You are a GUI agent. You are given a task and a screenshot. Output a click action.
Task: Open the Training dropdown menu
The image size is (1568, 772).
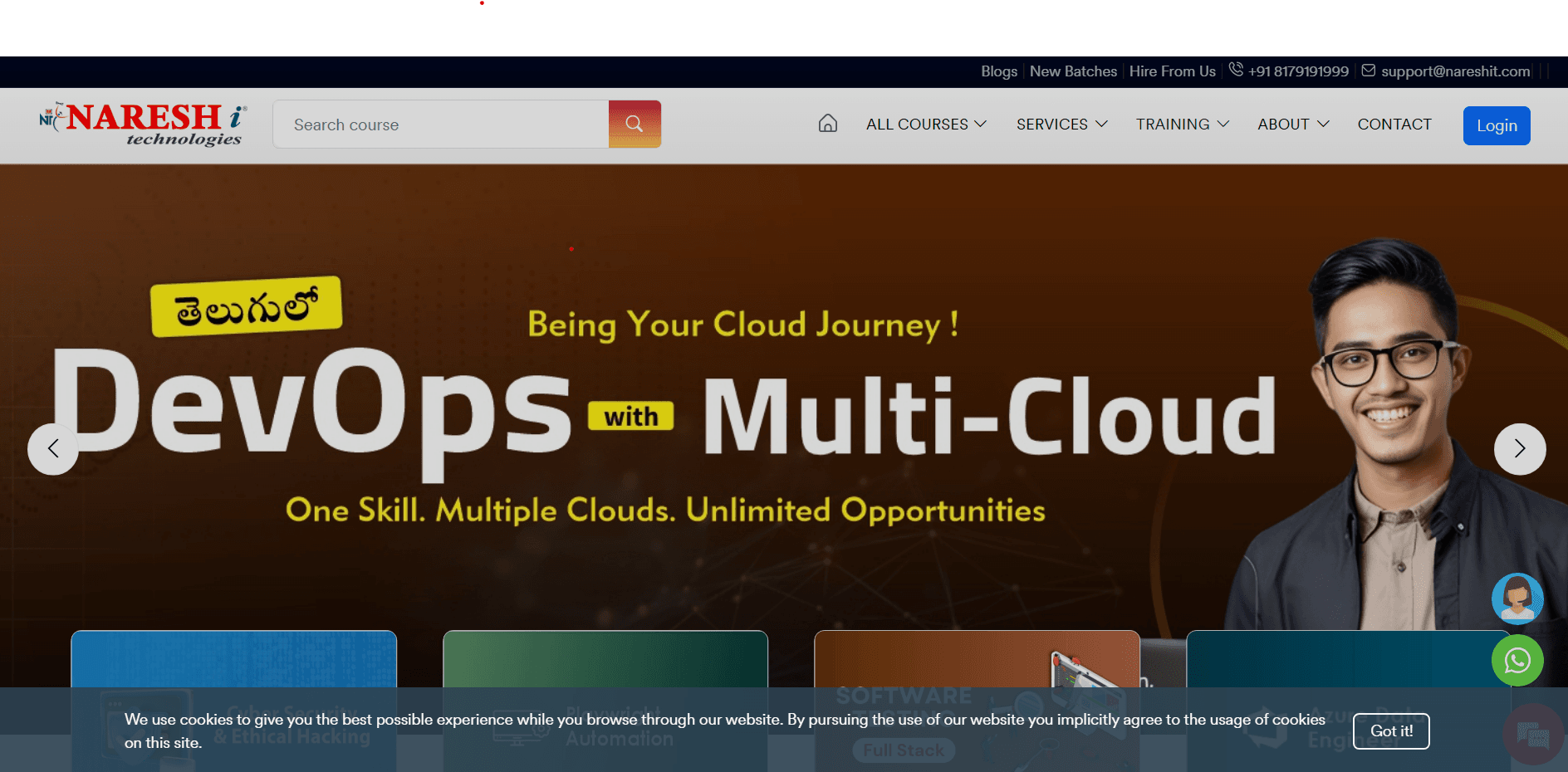[x=1182, y=125]
